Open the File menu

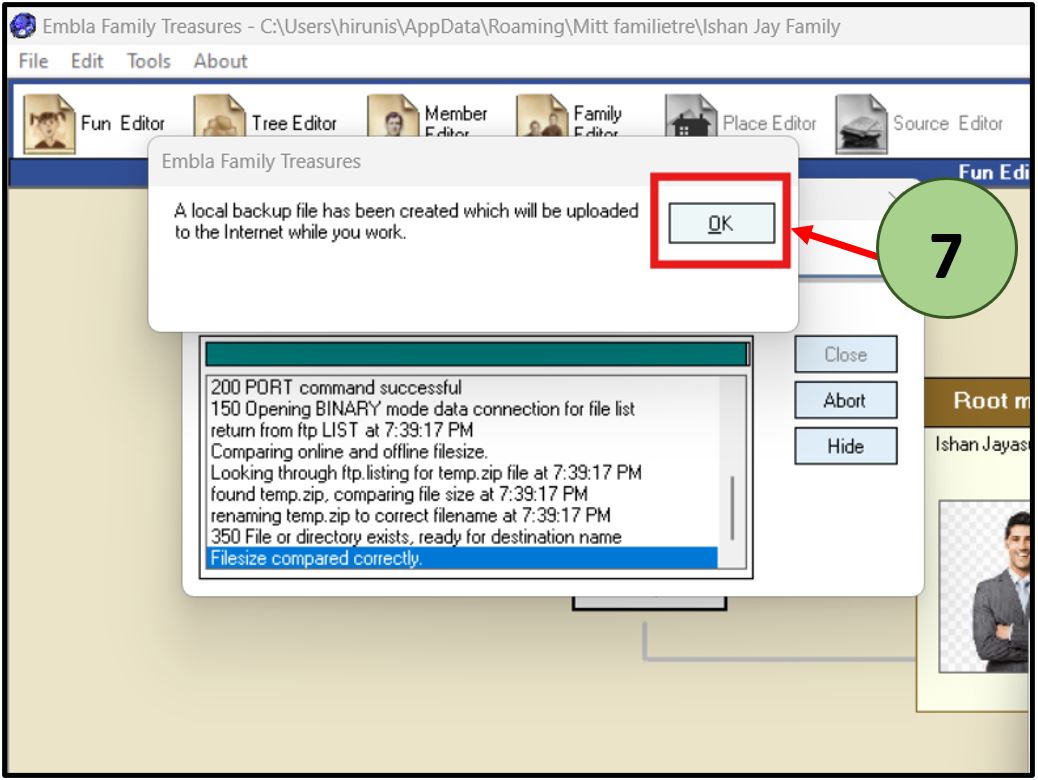click(34, 61)
